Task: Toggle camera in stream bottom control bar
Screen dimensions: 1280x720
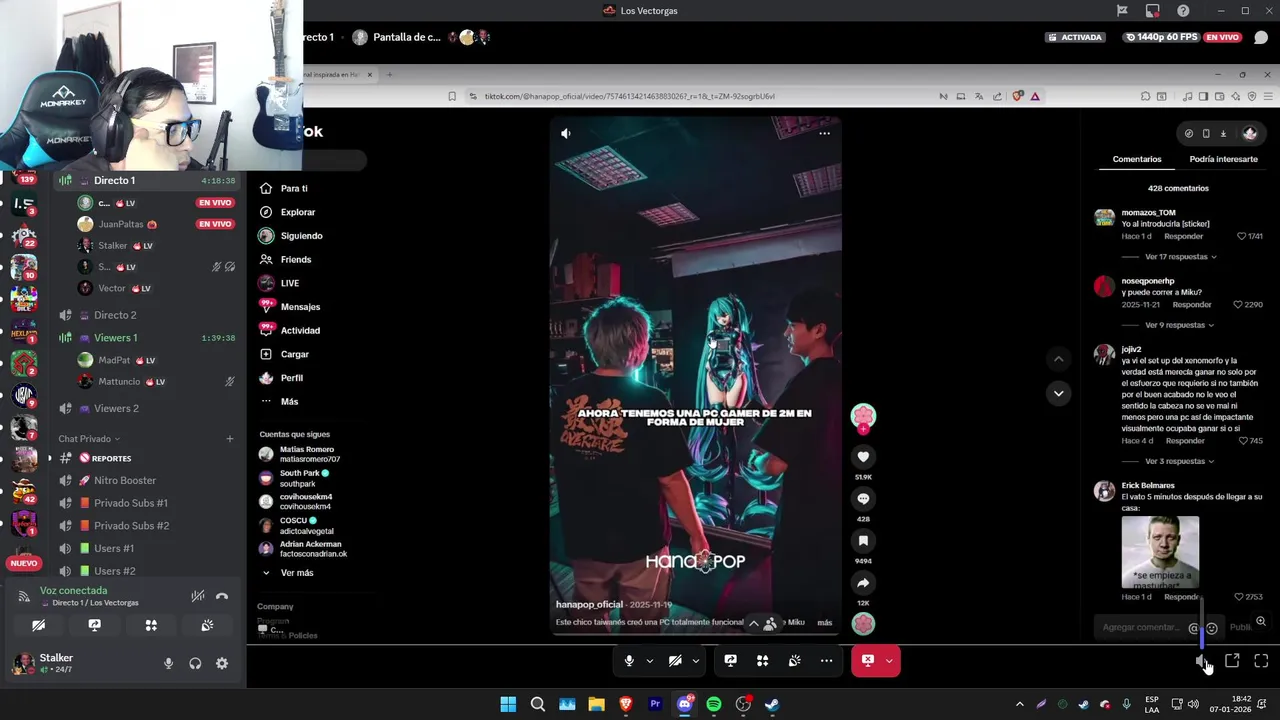Action: (675, 660)
